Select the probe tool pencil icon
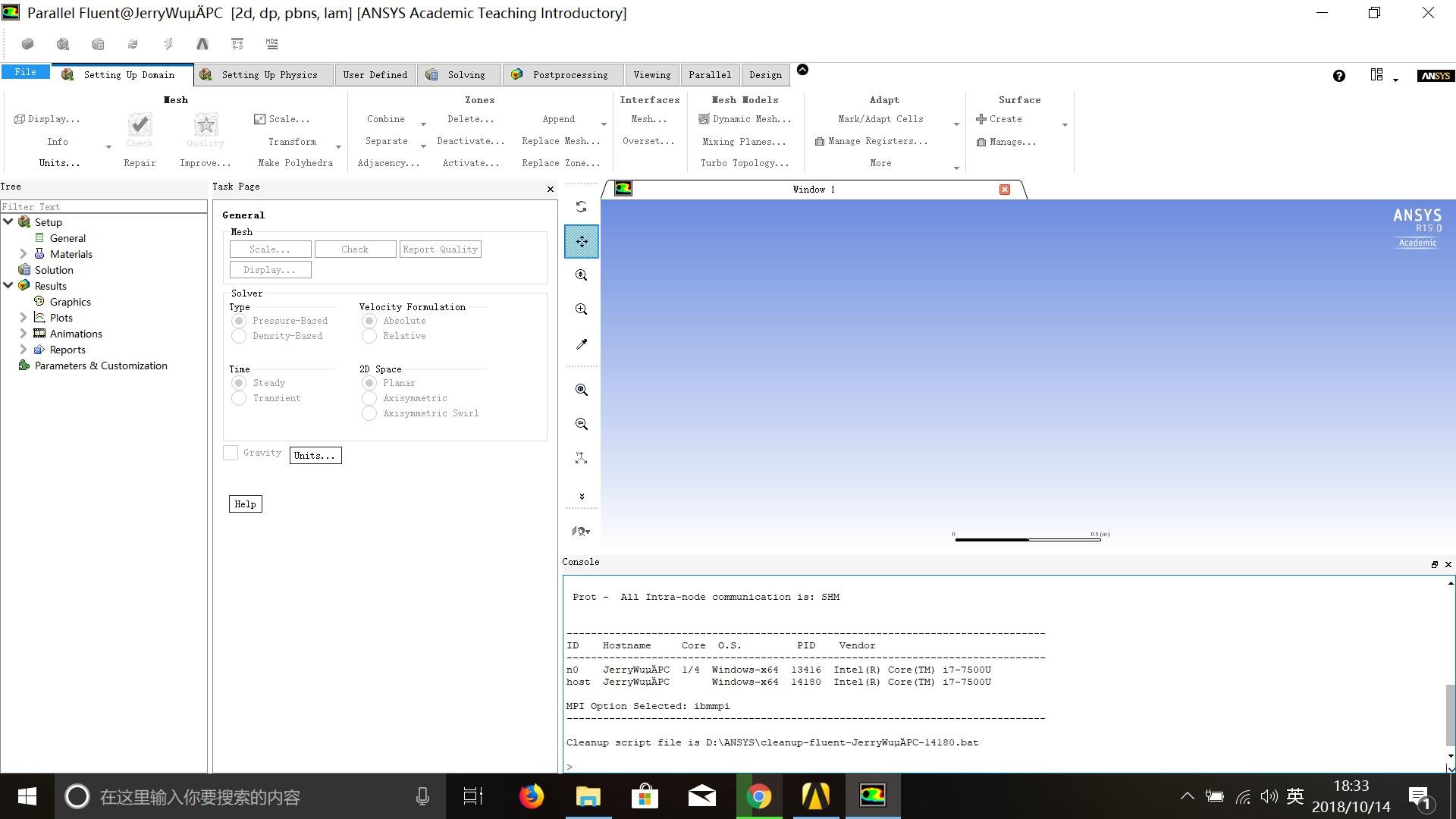The width and height of the screenshot is (1456, 819). pyautogui.click(x=582, y=344)
